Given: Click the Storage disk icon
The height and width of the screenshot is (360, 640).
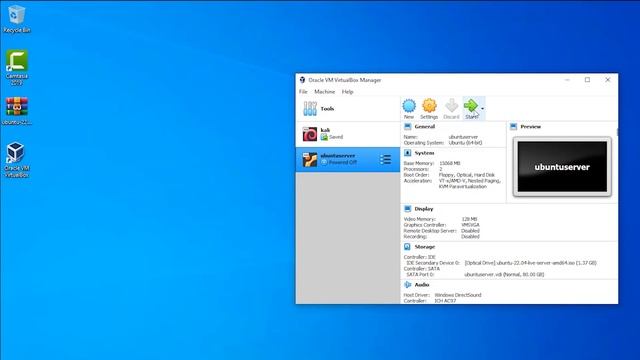Looking at the screenshot, I should click(x=407, y=247).
